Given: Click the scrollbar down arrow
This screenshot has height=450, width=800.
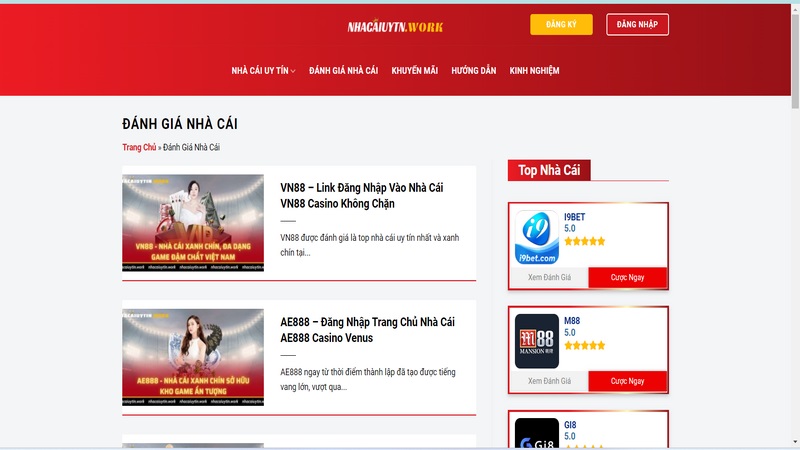Looking at the screenshot, I should pyautogui.click(x=795, y=442).
